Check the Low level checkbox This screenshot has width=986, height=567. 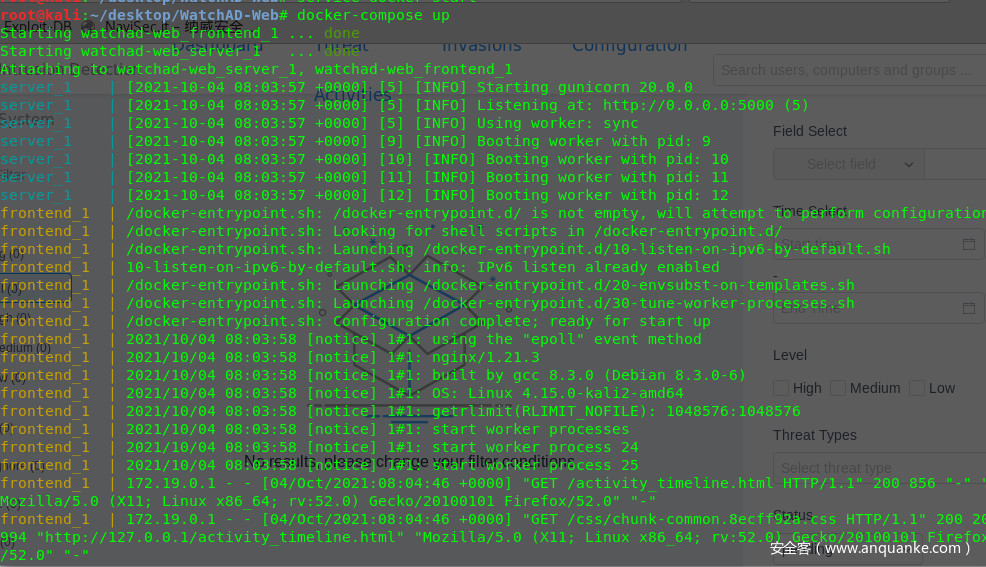[916, 388]
